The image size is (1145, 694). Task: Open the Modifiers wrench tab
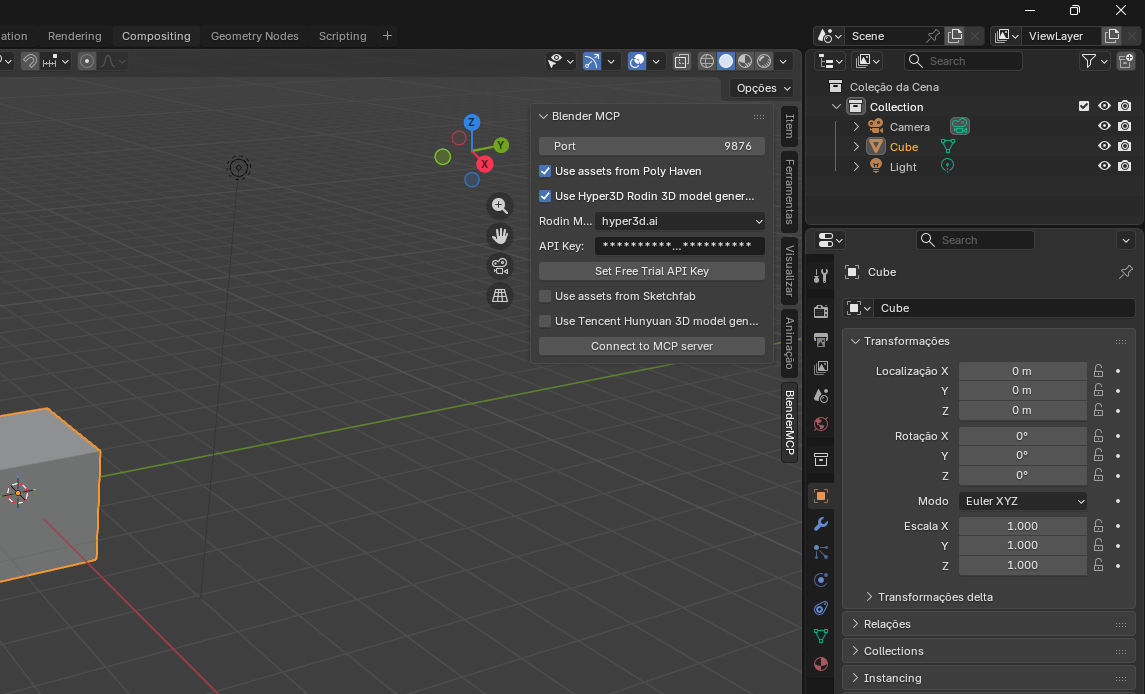(x=821, y=524)
